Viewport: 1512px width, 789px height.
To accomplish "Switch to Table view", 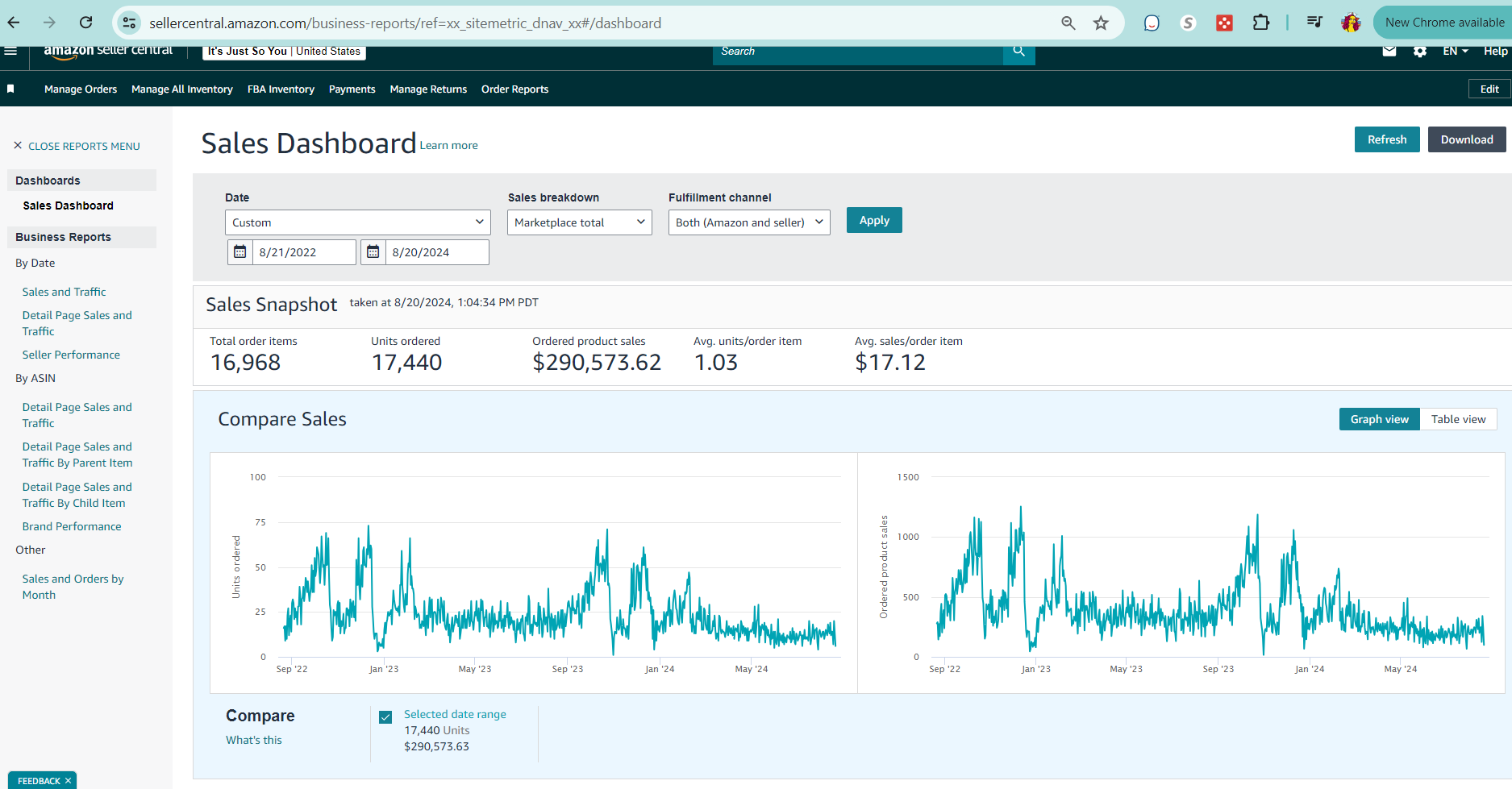I will [x=1458, y=419].
